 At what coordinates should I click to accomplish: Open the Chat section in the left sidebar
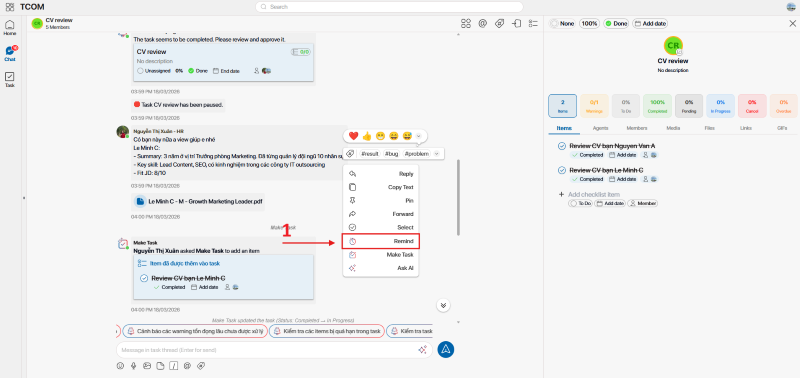click(10, 54)
